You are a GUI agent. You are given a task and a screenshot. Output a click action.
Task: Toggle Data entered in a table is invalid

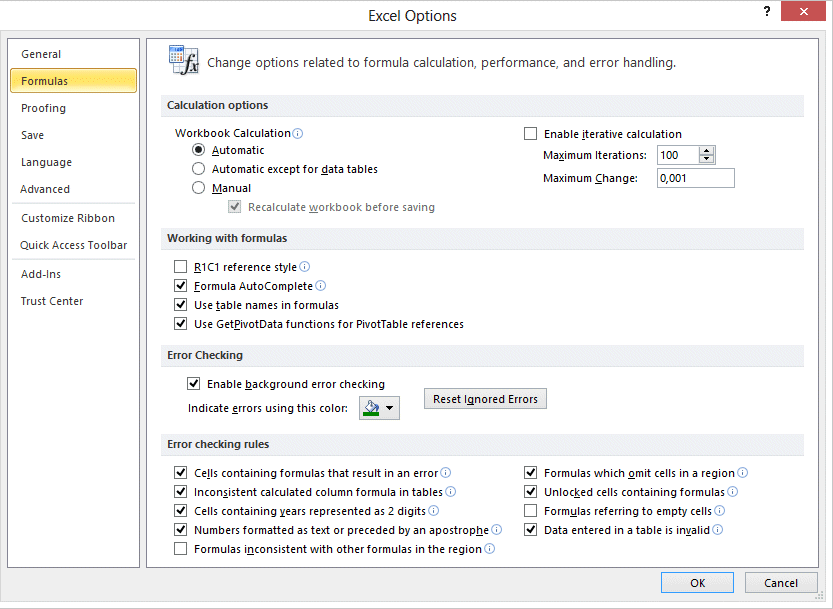[x=530, y=530]
